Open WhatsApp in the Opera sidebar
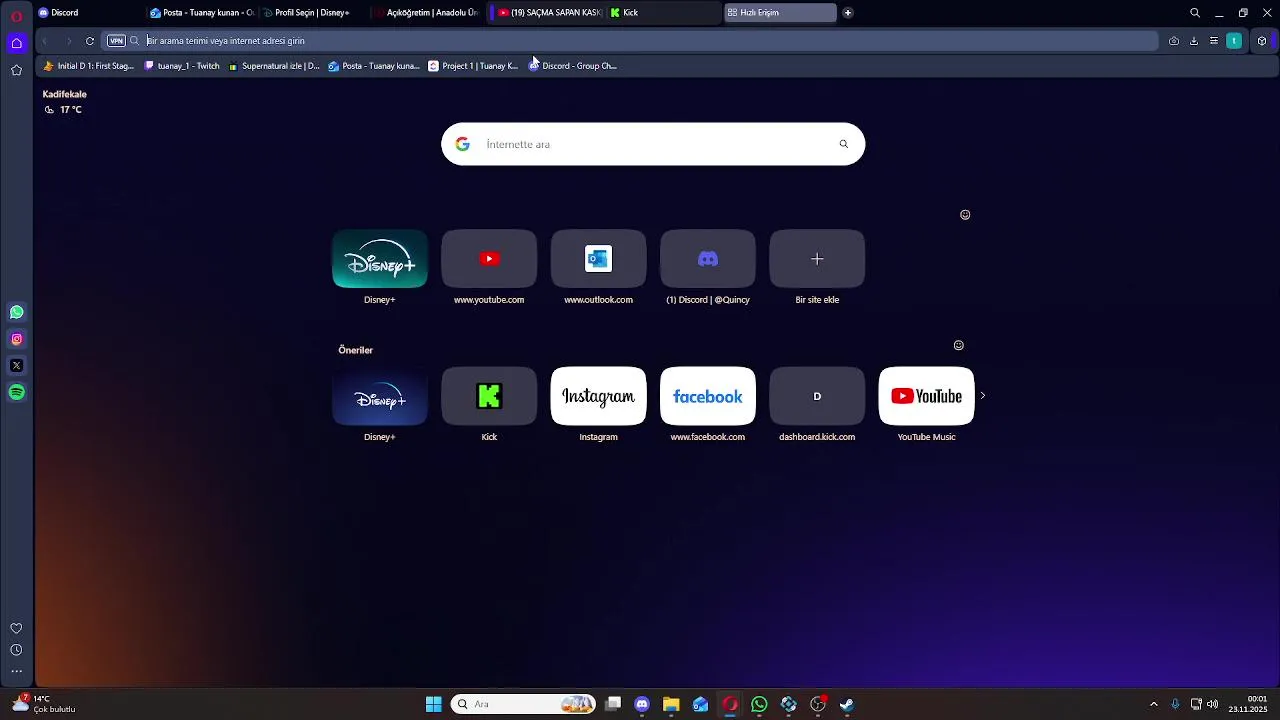Viewport: 1280px width, 720px height. [x=16, y=312]
